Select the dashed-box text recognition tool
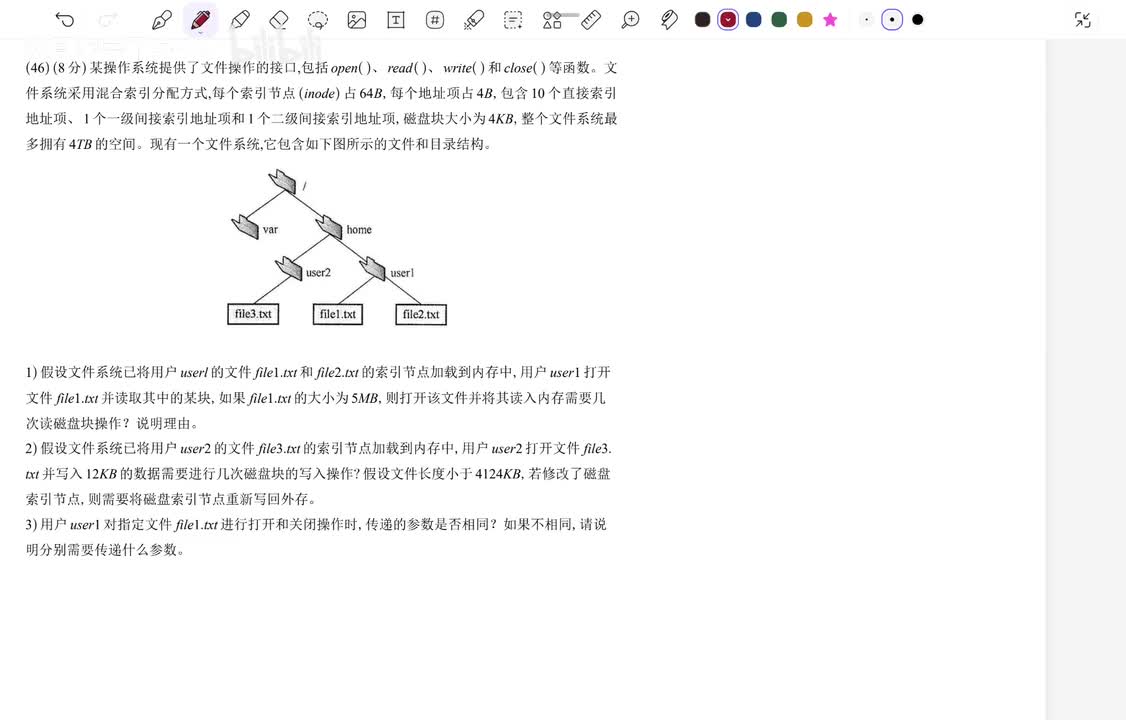Image resolution: width=1126 pixels, height=720 pixels. (x=513, y=20)
